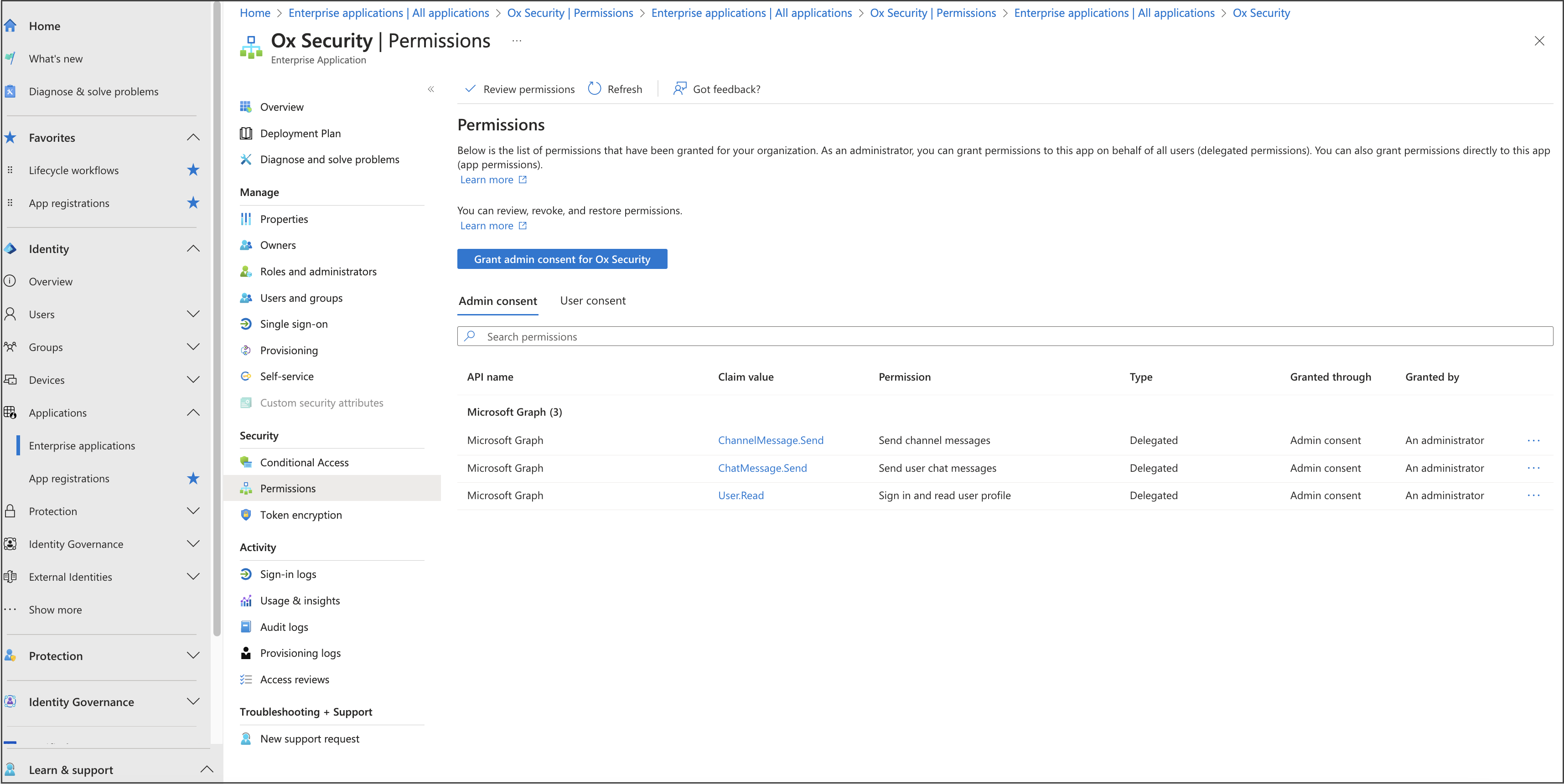Image resolution: width=1564 pixels, height=784 pixels.
Task: Collapse the Favorites section
Action: (x=193, y=138)
